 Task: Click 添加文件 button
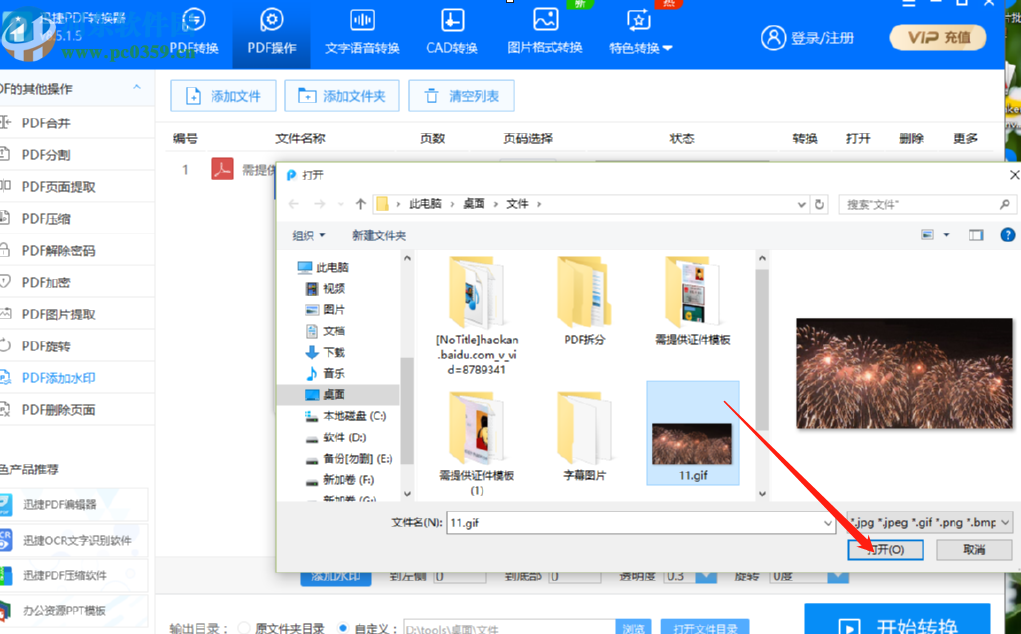(x=223, y=96)
